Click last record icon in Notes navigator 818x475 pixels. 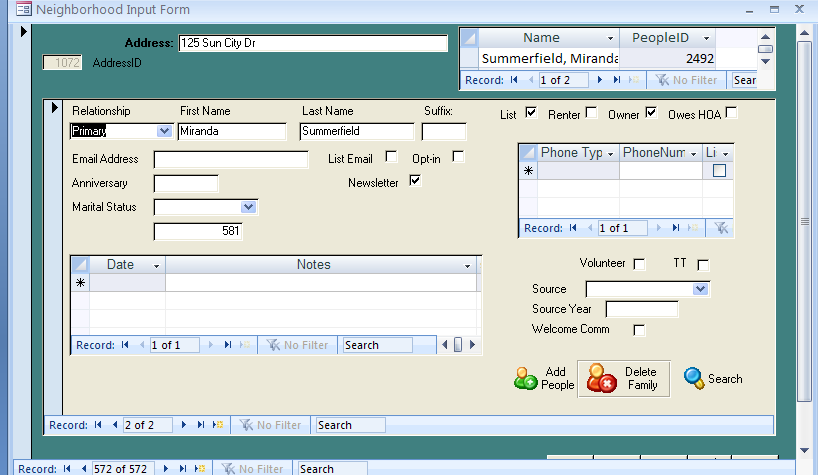click(228, 345)
